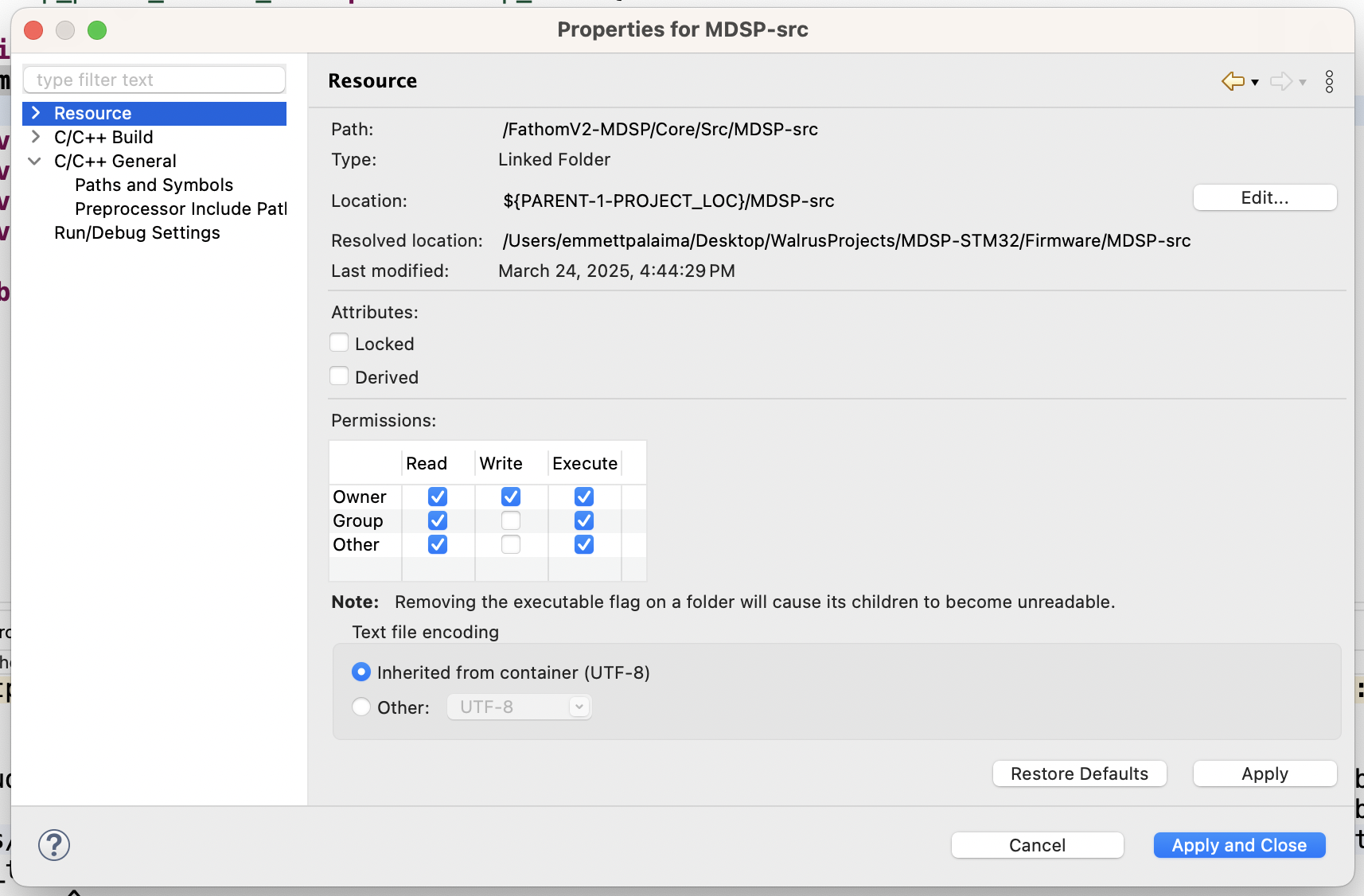Expand the Resource tree item
This screenshot has height=896, width=1364.
pos(36,113)
